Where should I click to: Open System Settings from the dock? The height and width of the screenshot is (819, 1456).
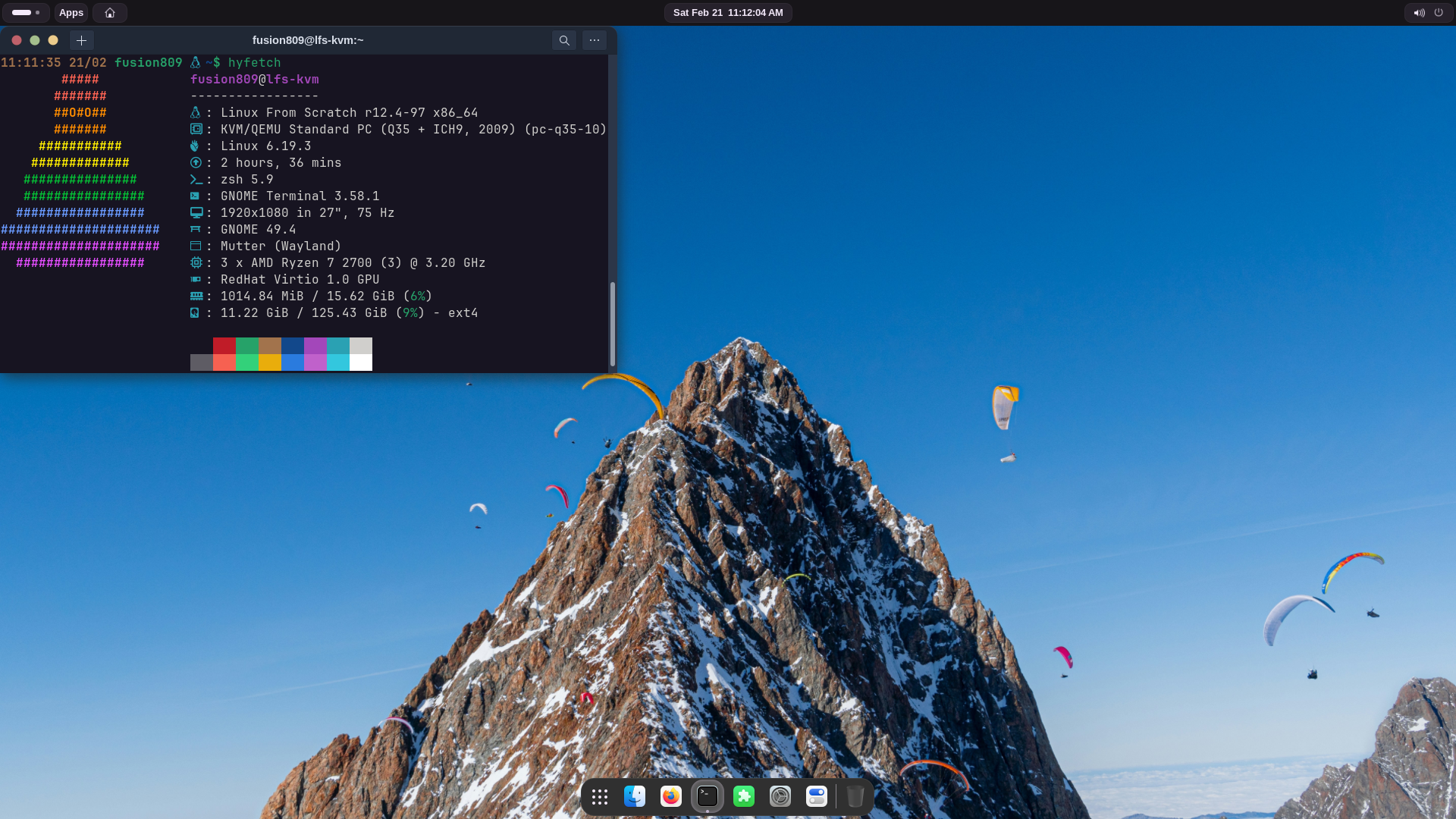pos(780,796)
